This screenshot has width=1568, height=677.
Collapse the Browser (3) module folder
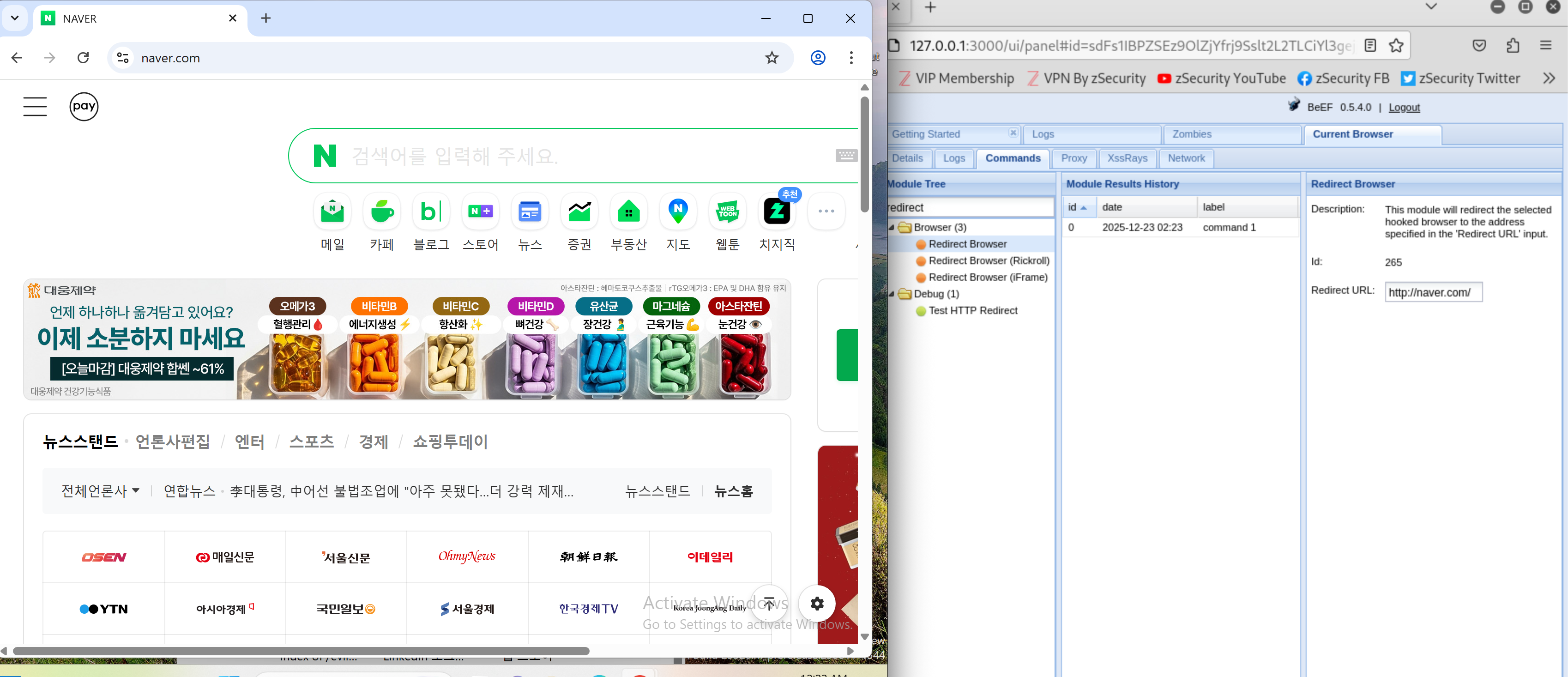[893, 228]
